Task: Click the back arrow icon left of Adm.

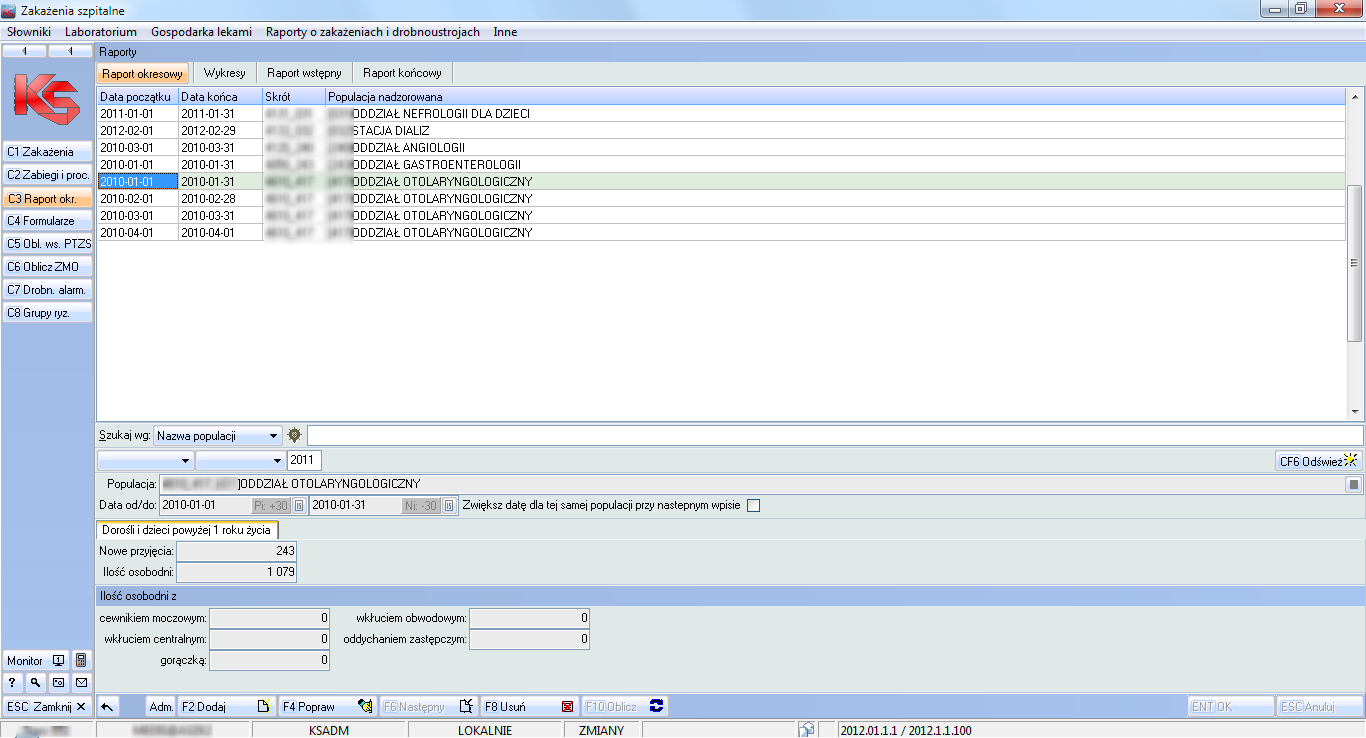Action: pyautogui.click(x=108, y=707)
